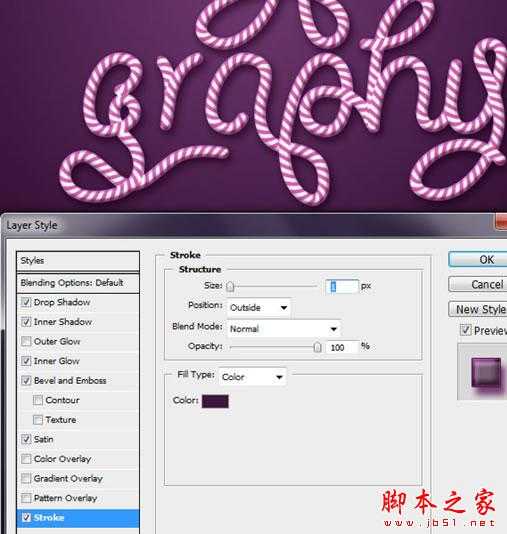Open the Fill Type dropdown set to Color
The width and height of the screenshot is (507, 534).
click(x=252, y=377)
